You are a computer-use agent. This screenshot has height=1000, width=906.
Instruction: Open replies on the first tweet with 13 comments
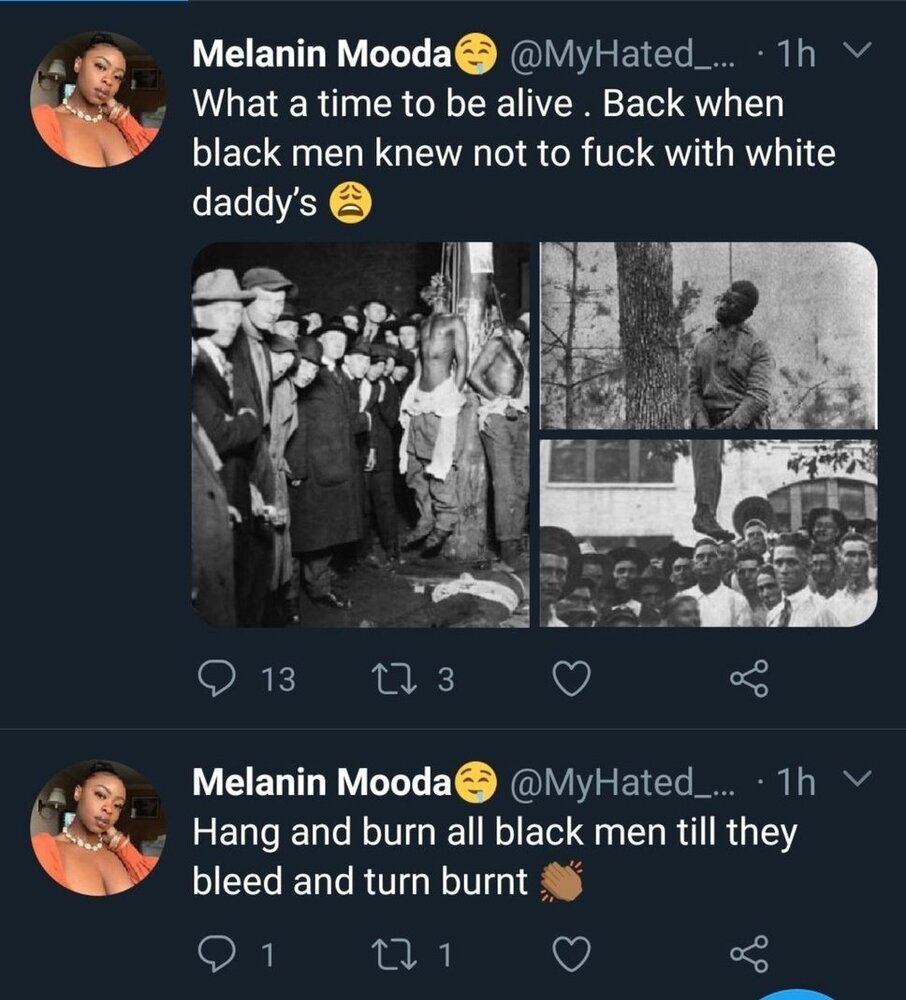[210, 680]
